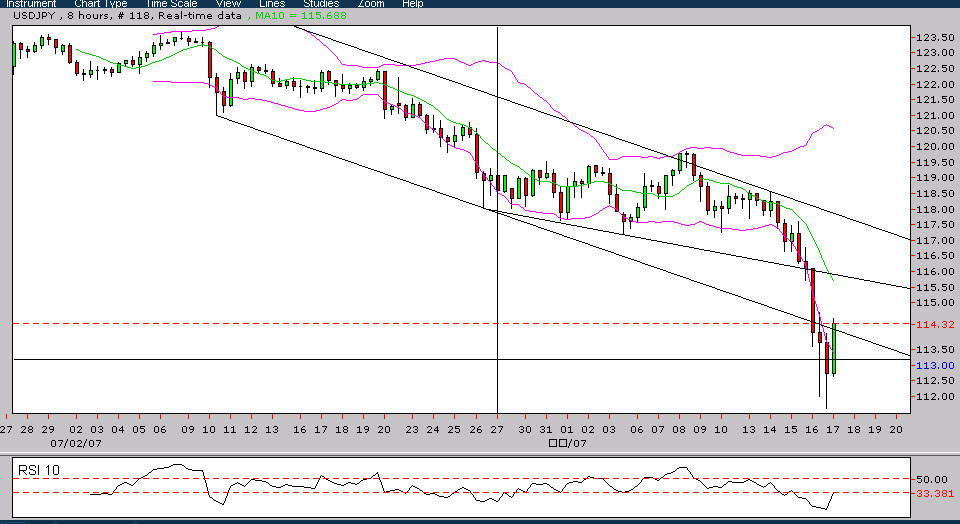Open the Help menu

click(413, 4)
